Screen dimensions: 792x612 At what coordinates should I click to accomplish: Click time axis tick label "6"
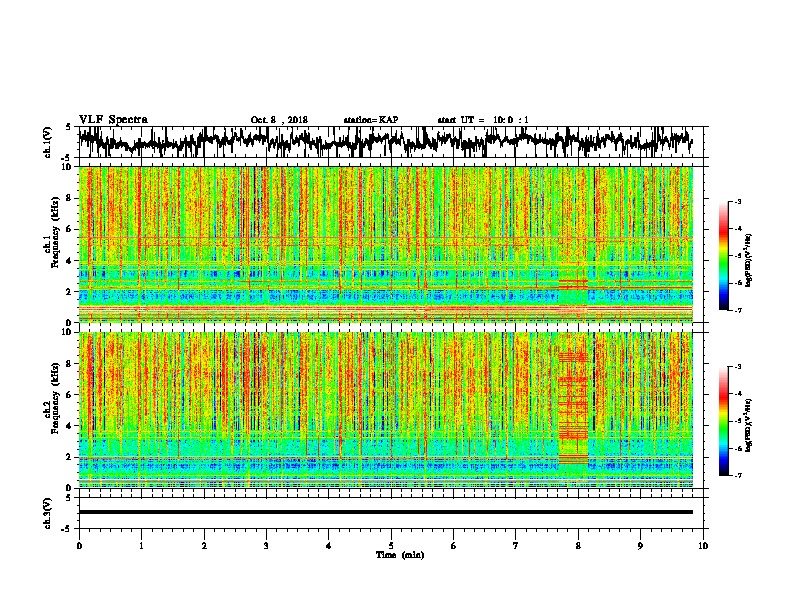[454, 545]
